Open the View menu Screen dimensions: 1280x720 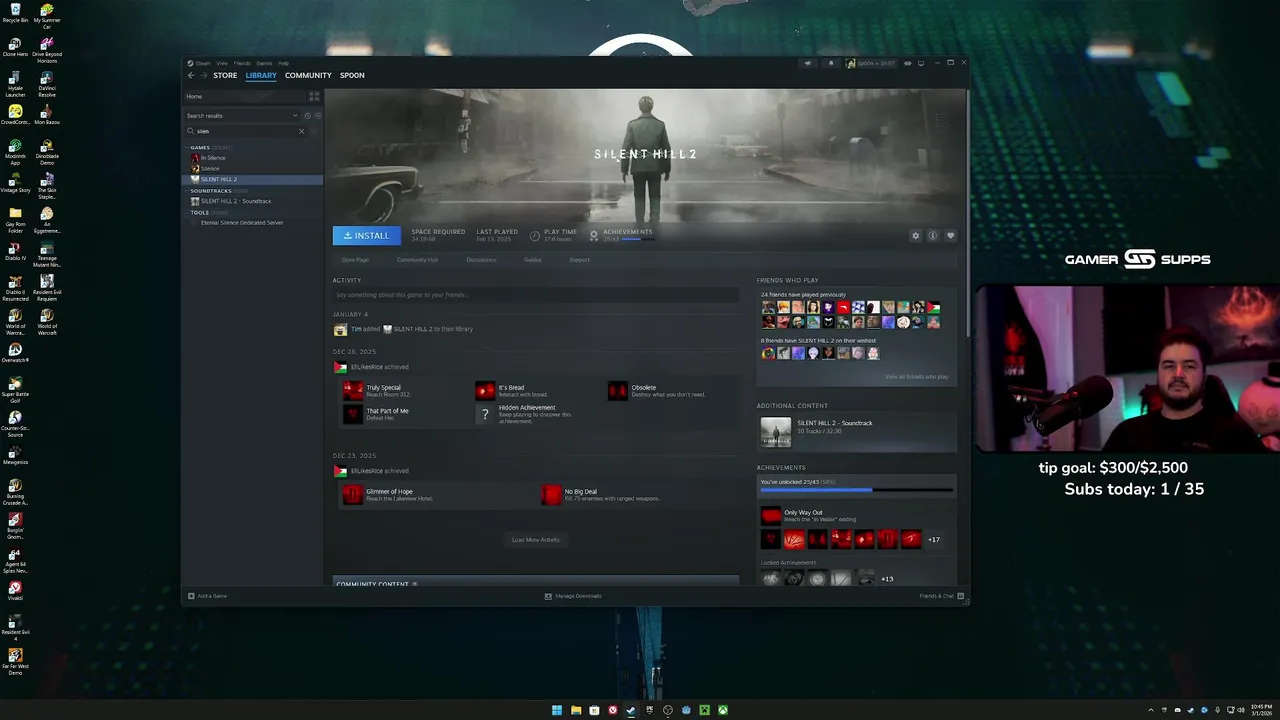coord(222,63)
